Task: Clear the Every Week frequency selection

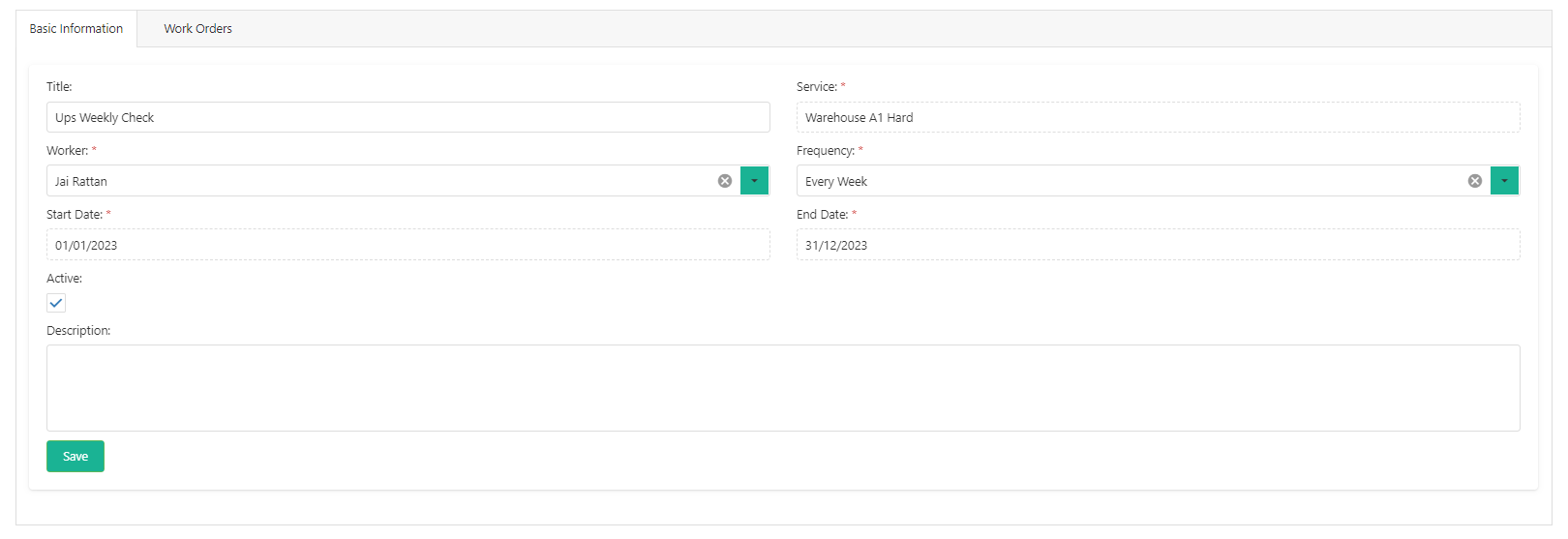Action: point(1475,181)
